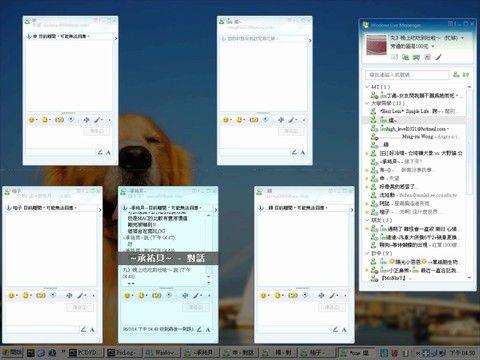Select contact Ming-jui Wong in contact list

(415, 137)
